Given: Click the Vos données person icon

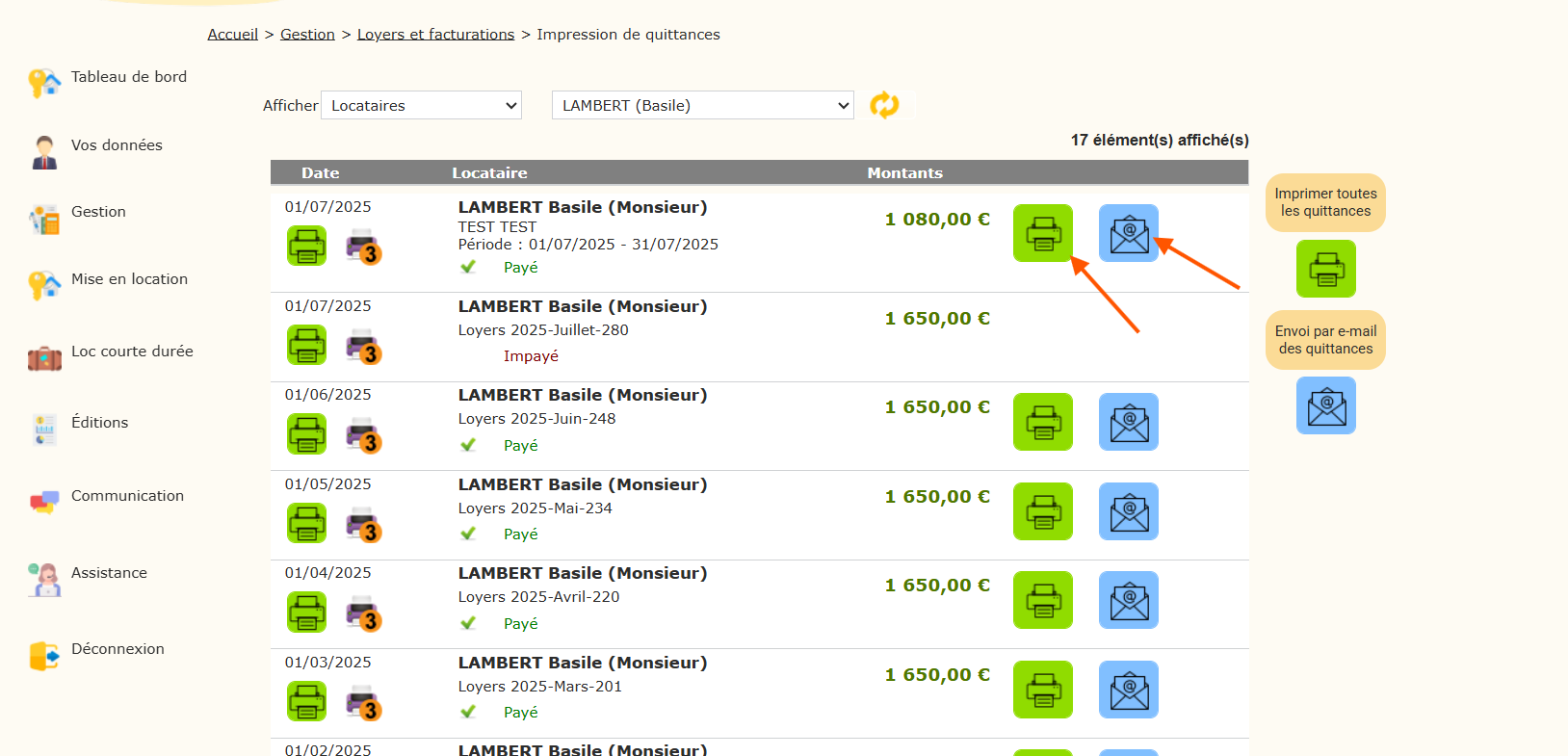Looking at the screenshot, I should point(44,152).
